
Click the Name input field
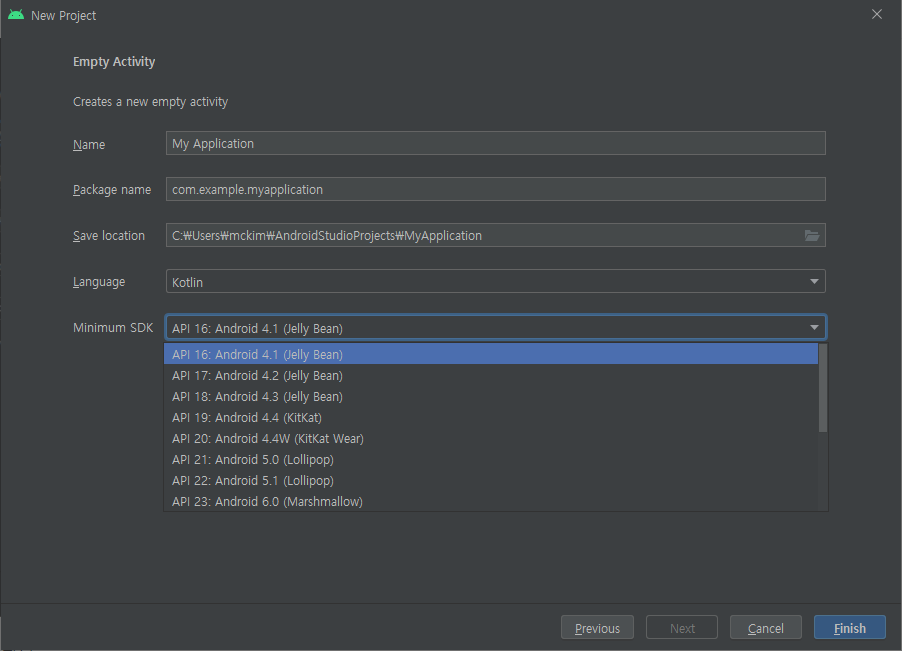pyautogui.click(x=496, y=143)
